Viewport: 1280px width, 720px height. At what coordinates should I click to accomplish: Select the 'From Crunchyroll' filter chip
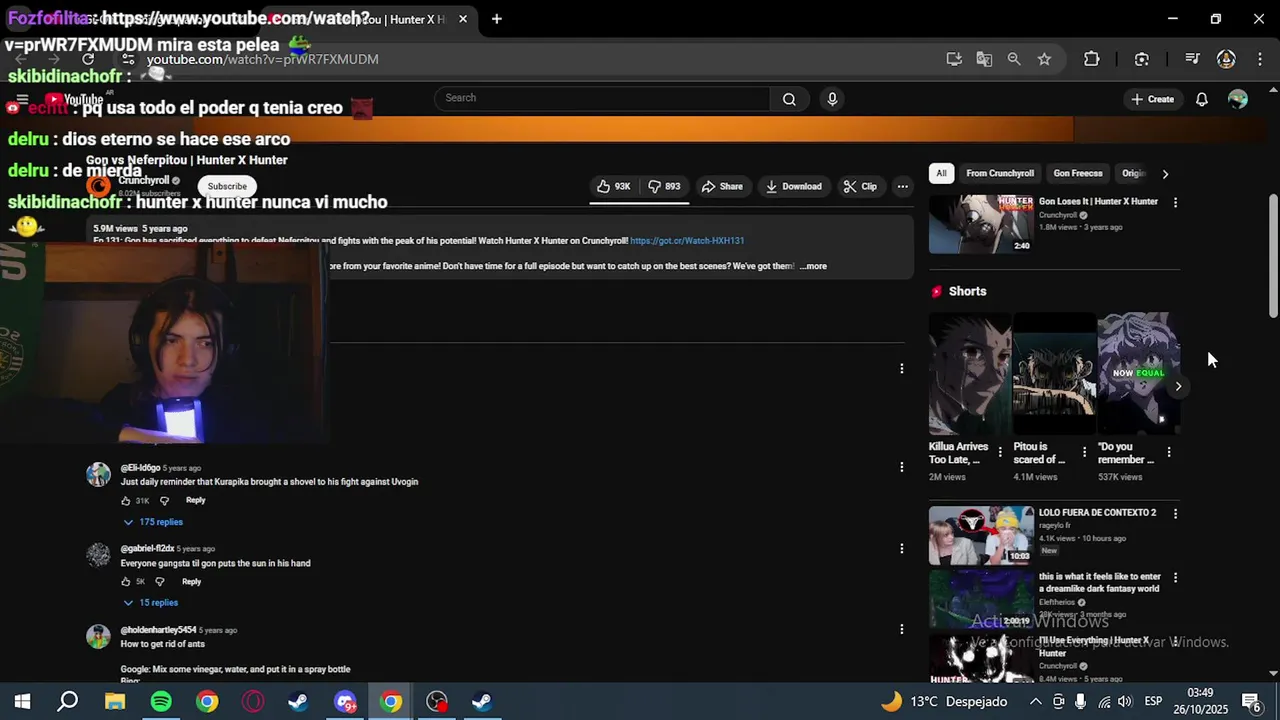coord(1000,173)
